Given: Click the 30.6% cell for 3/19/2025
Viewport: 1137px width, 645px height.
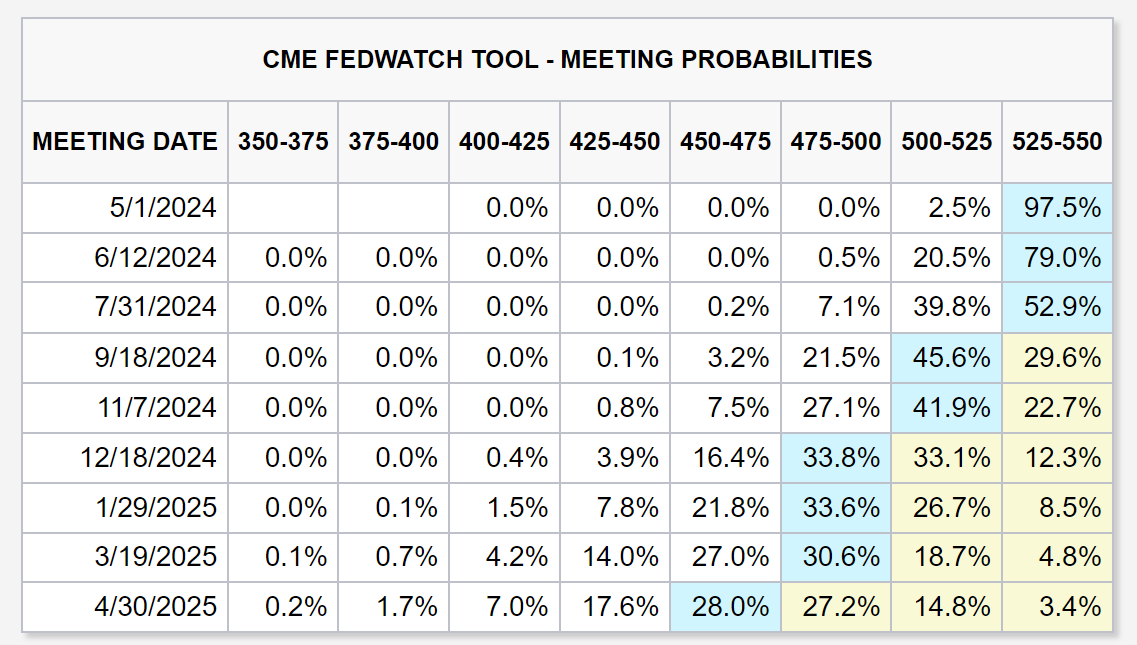Looking at the screenshot, I should pyautogui.click(x=836, y=557).
